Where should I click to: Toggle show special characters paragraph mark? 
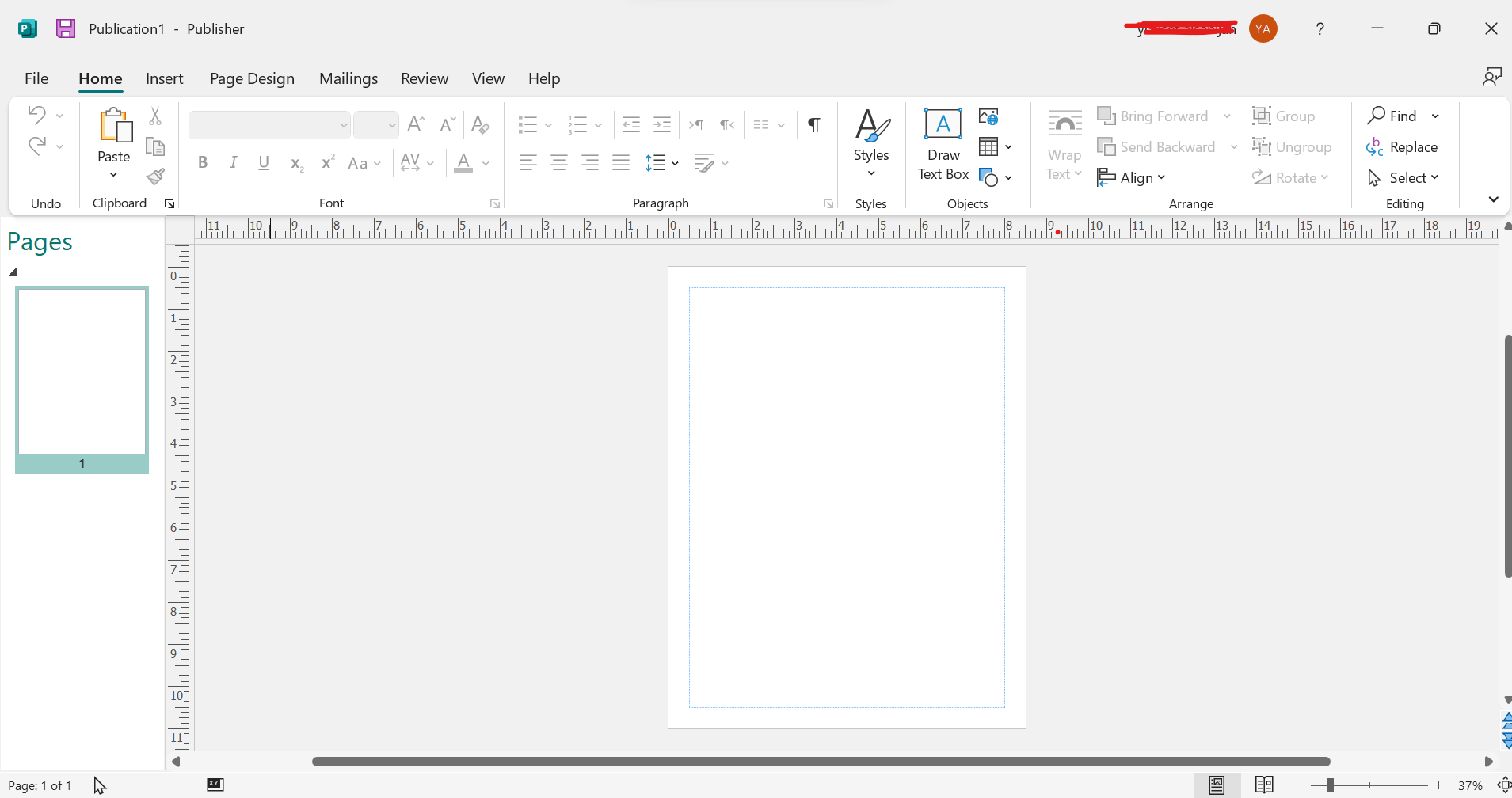[814, 124]
